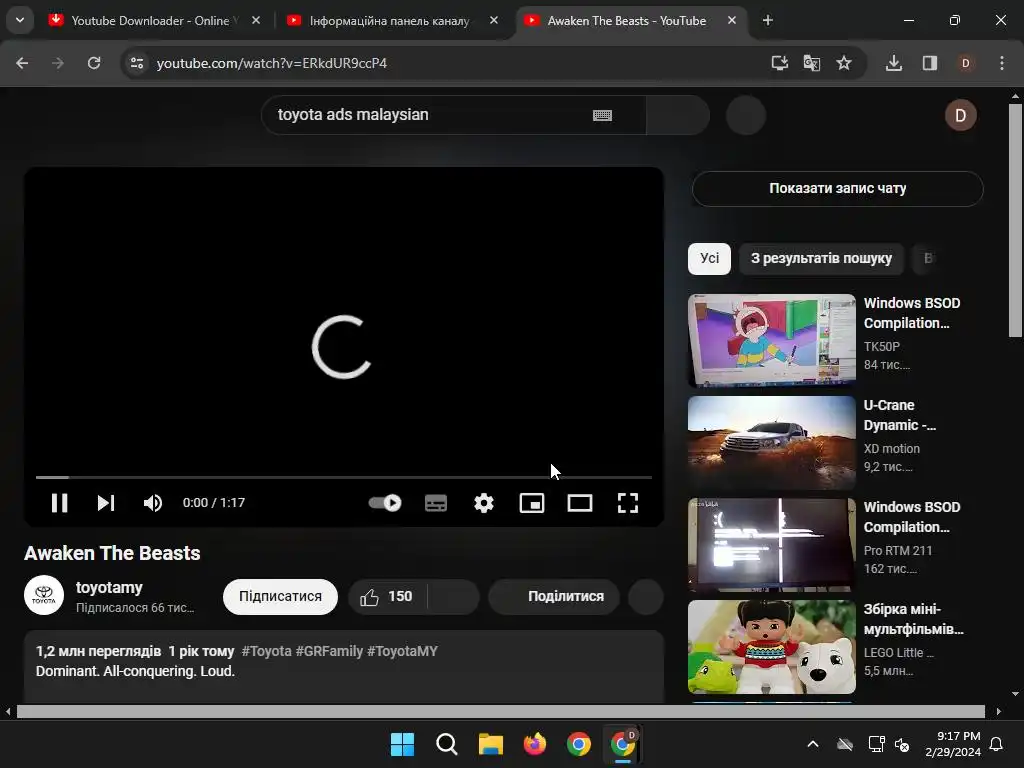The height and width of the screenshot is (768, 1024).
Task: Open the toyotamy channel name link
Action: [109, 588]
